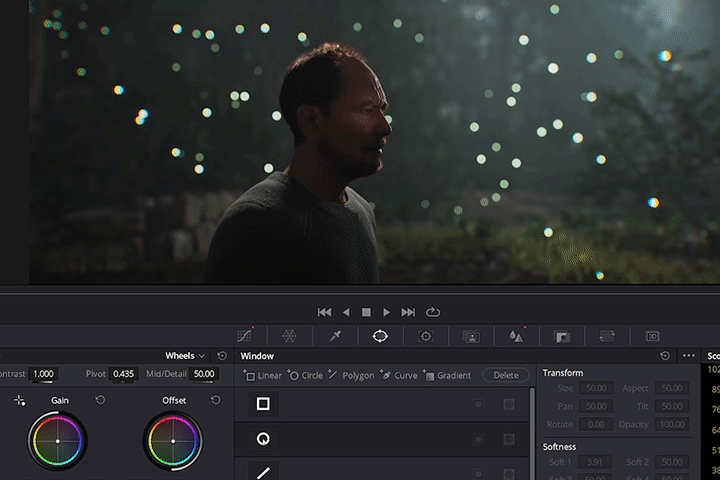Click the center of the Gain color wheel
The image size is (720, 480).
(57, 441)
